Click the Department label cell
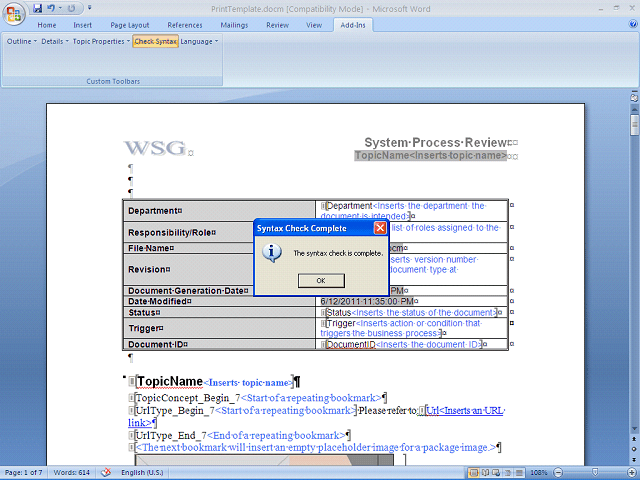This screenshot has height=480, width=640. (219, 211)
